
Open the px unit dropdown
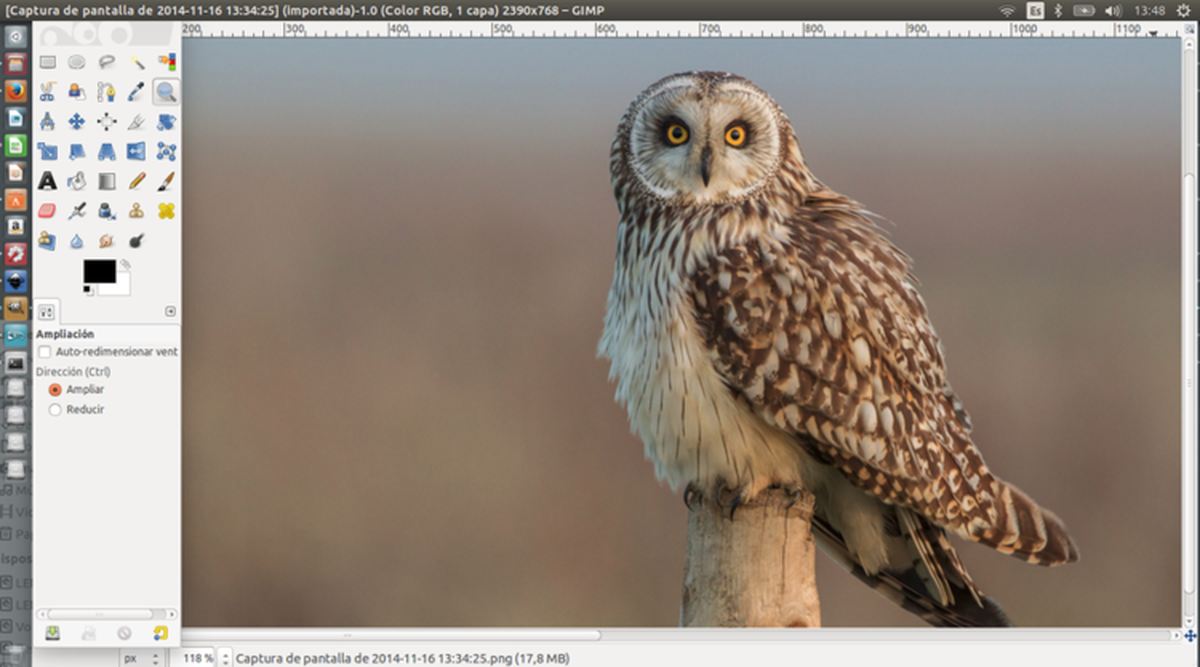point(142,658)
